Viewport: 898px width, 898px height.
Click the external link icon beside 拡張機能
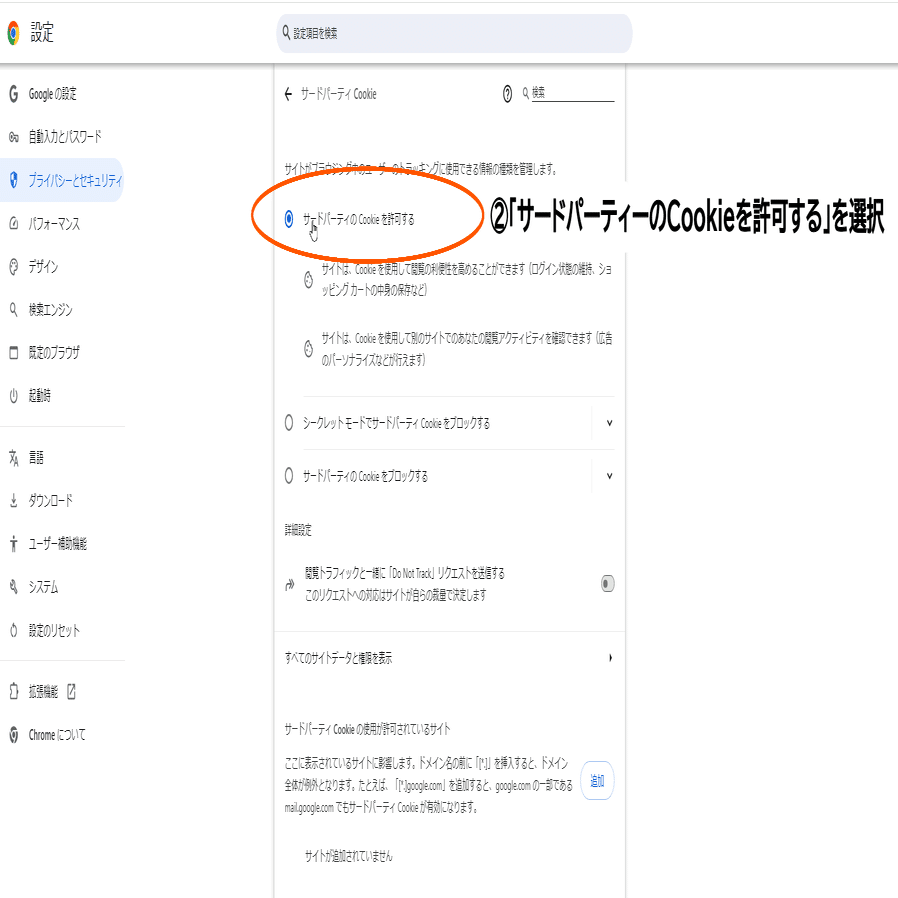72,691
